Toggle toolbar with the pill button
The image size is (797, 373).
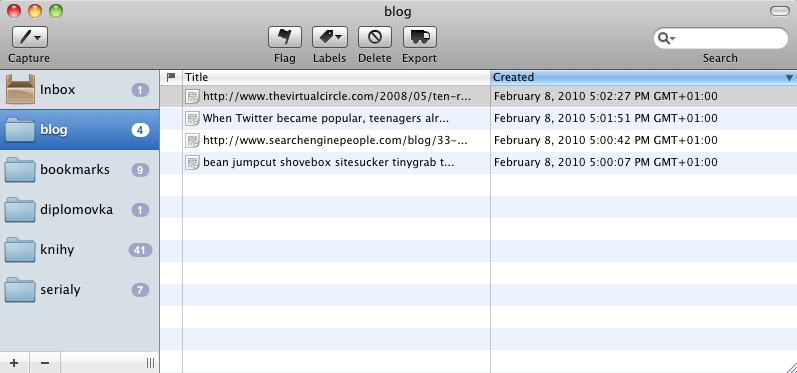pos(780,11)
